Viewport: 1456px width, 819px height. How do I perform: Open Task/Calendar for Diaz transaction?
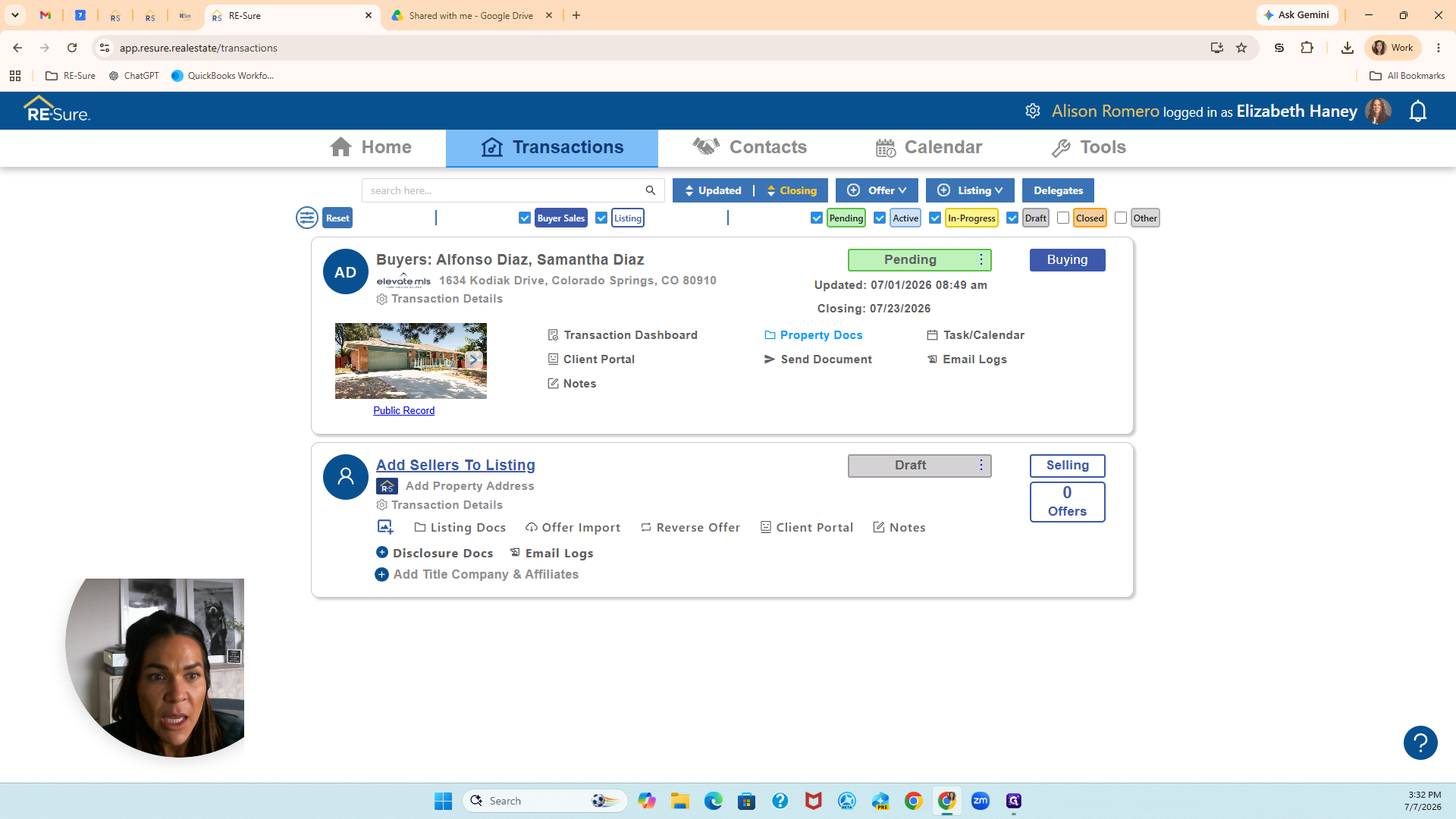(x=976, y=335)
